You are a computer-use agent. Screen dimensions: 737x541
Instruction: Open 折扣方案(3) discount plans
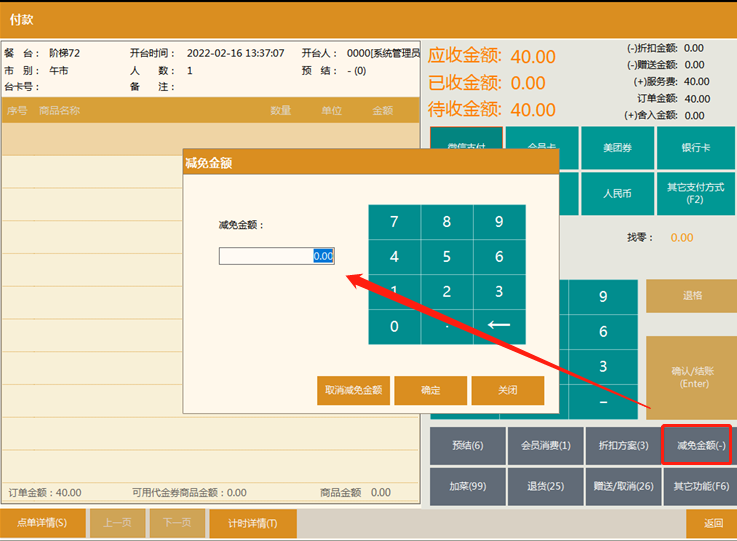tap(622, 446)
